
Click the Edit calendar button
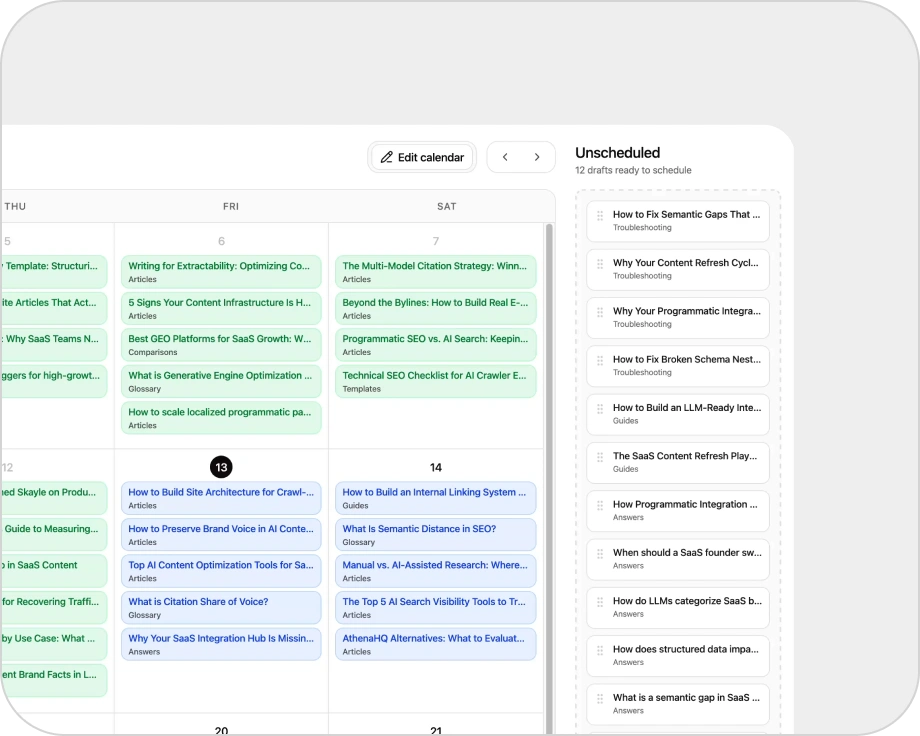421,157
